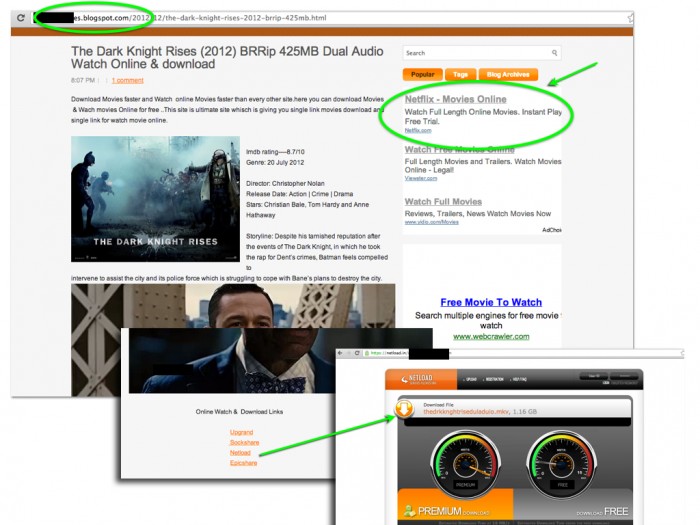Screen dimensions: 700x525
Task: Click the orange download arrow icon
Action: tap(404, 409)
